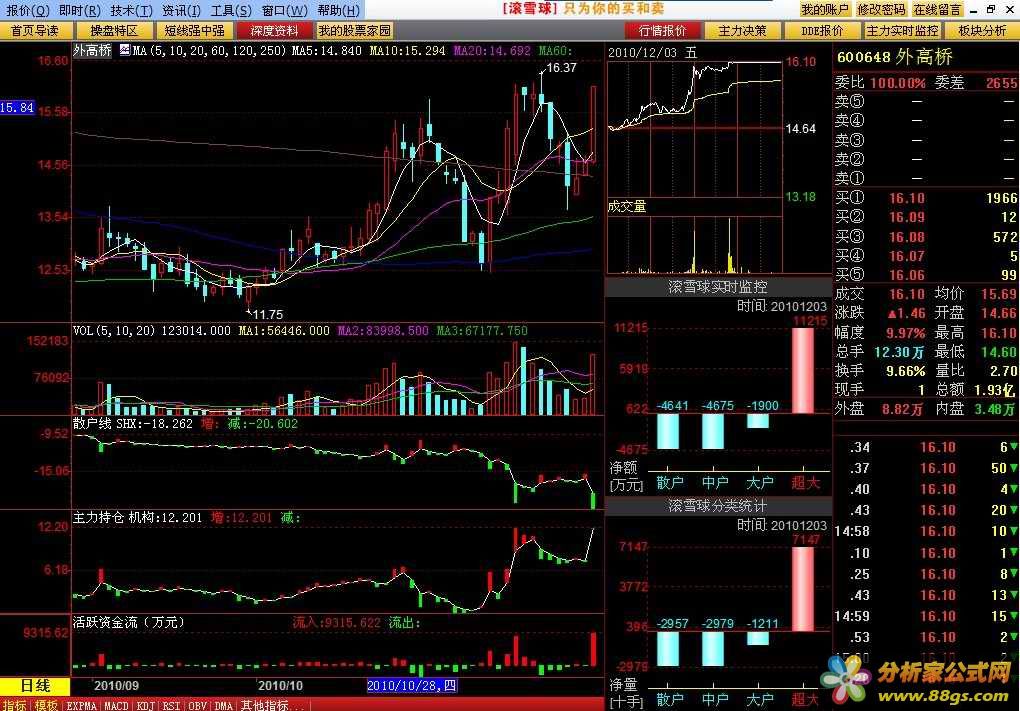The height and width of the screenshot is (711, 1020).
Task: Click the 11.75 low-price marker on chart
Action: [x=267, y=315]
